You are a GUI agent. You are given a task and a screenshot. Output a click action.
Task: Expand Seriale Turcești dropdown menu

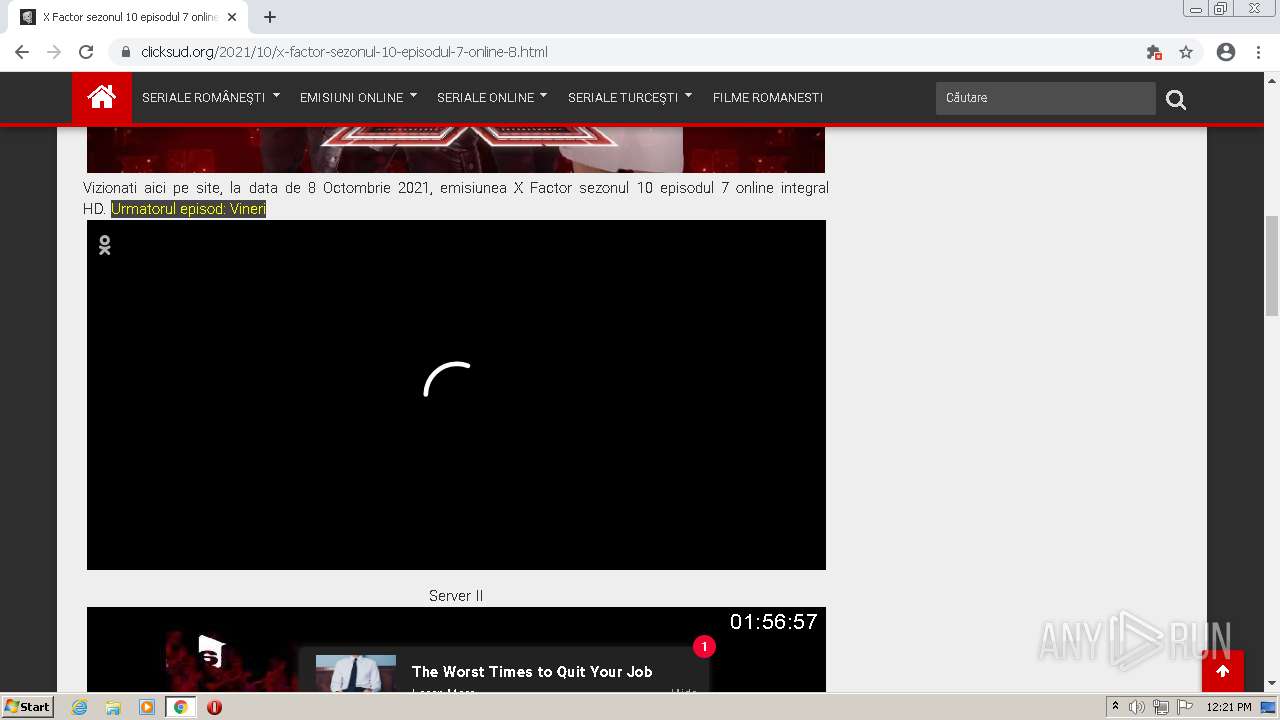tap(630, 98)
